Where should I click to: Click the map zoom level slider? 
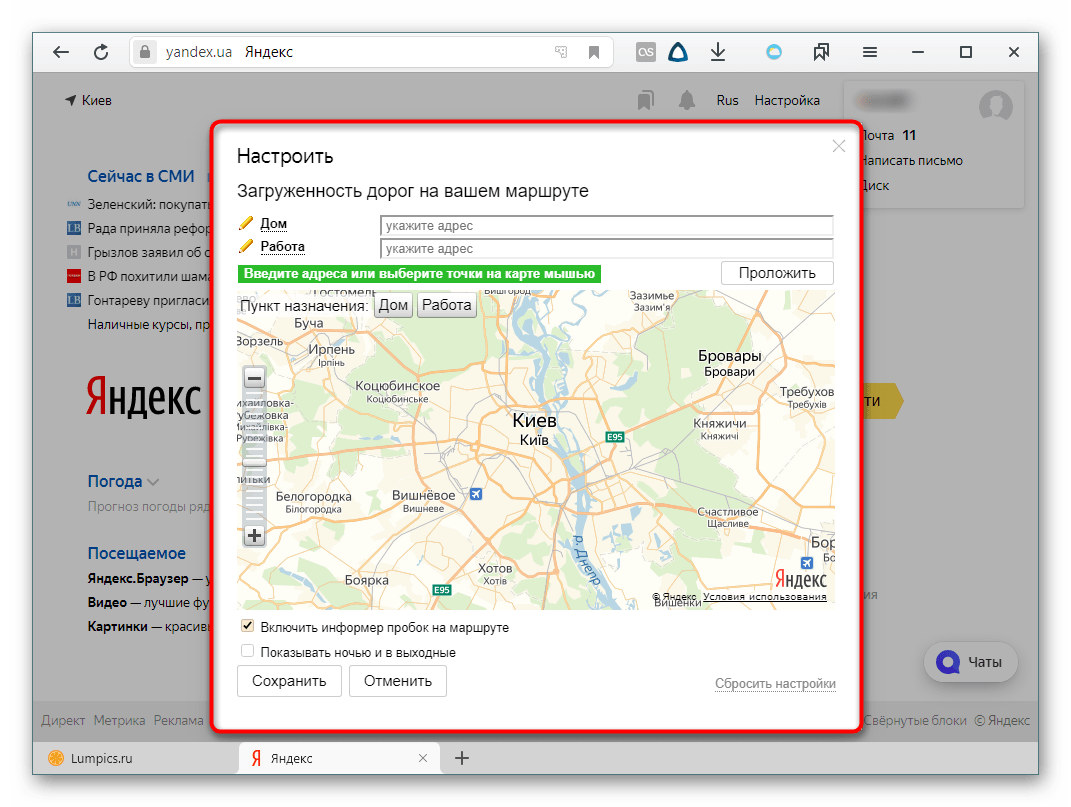tap(254, 456)
